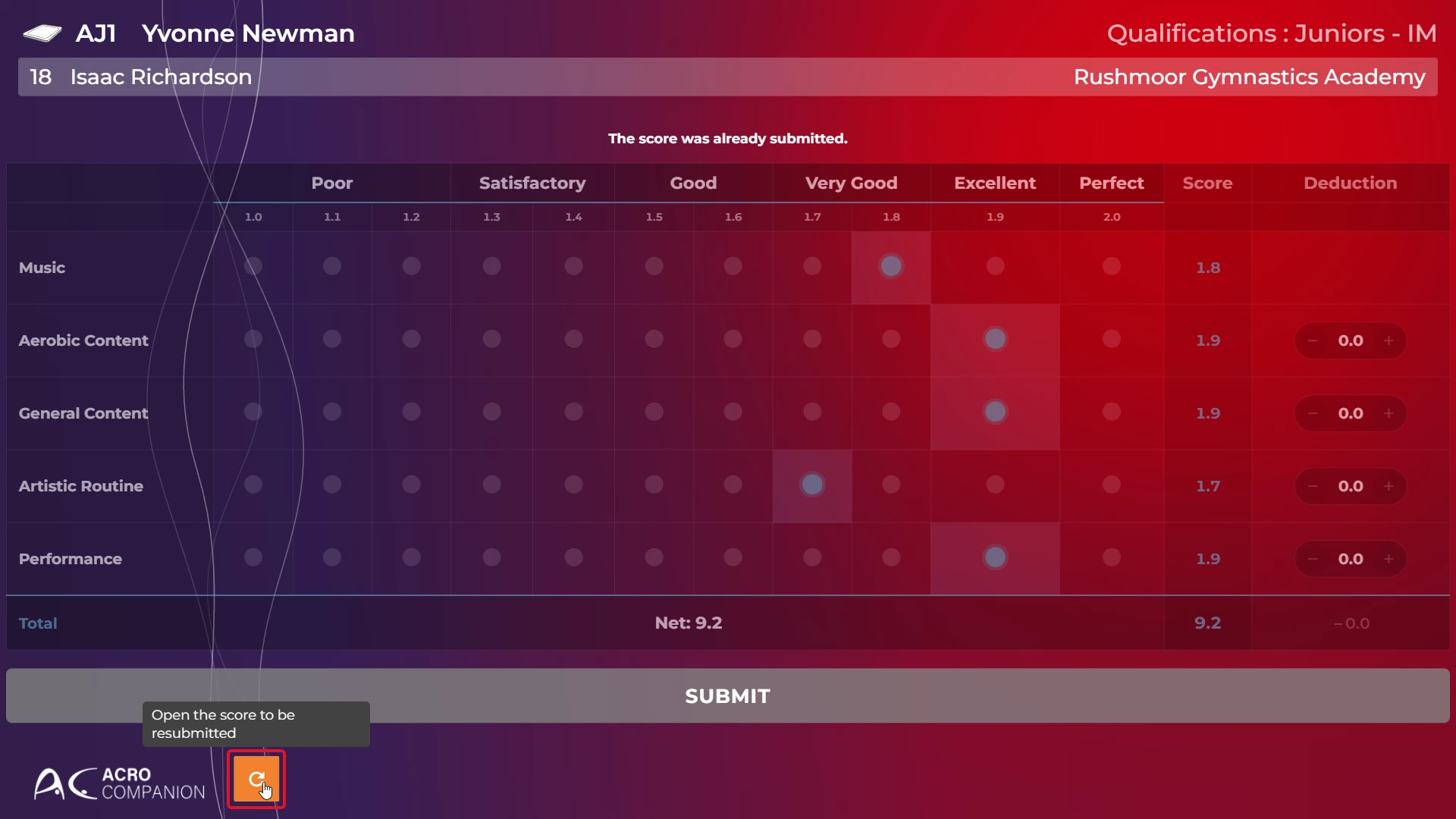Decrease General Content deduction with minus
Screen dimensions: 1456x819
(1313, 413)
